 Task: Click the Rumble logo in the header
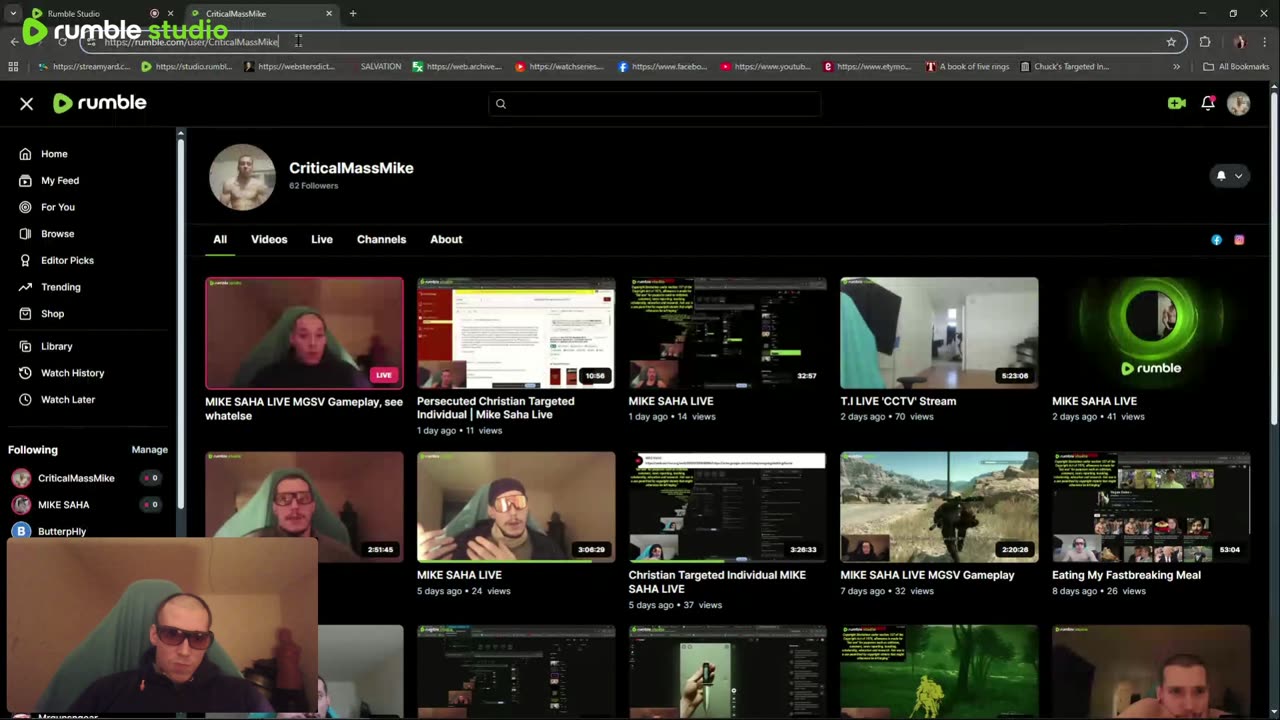[x=100, y=103]
